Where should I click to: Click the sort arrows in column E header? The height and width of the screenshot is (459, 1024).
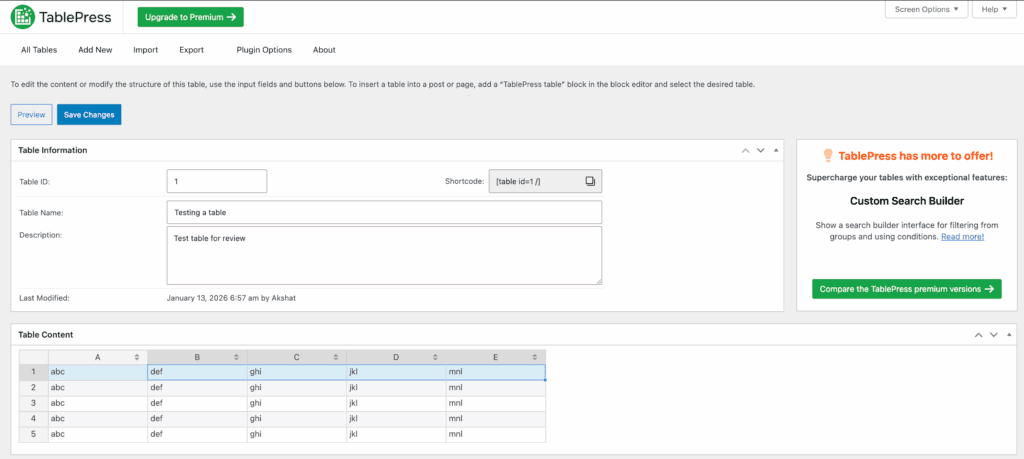[535, 357]
